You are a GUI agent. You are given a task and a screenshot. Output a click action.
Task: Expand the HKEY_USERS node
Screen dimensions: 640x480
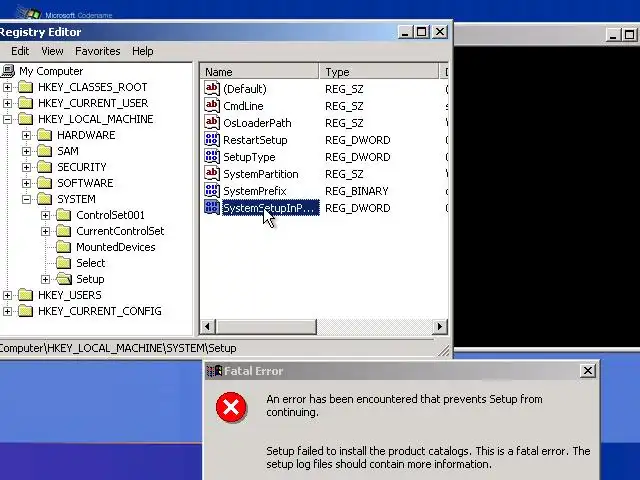click(7, 295)
